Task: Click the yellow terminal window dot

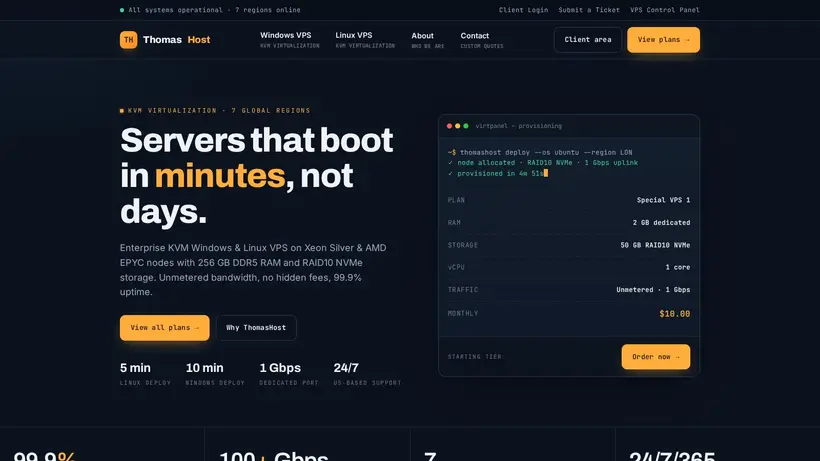Action: 458,126
